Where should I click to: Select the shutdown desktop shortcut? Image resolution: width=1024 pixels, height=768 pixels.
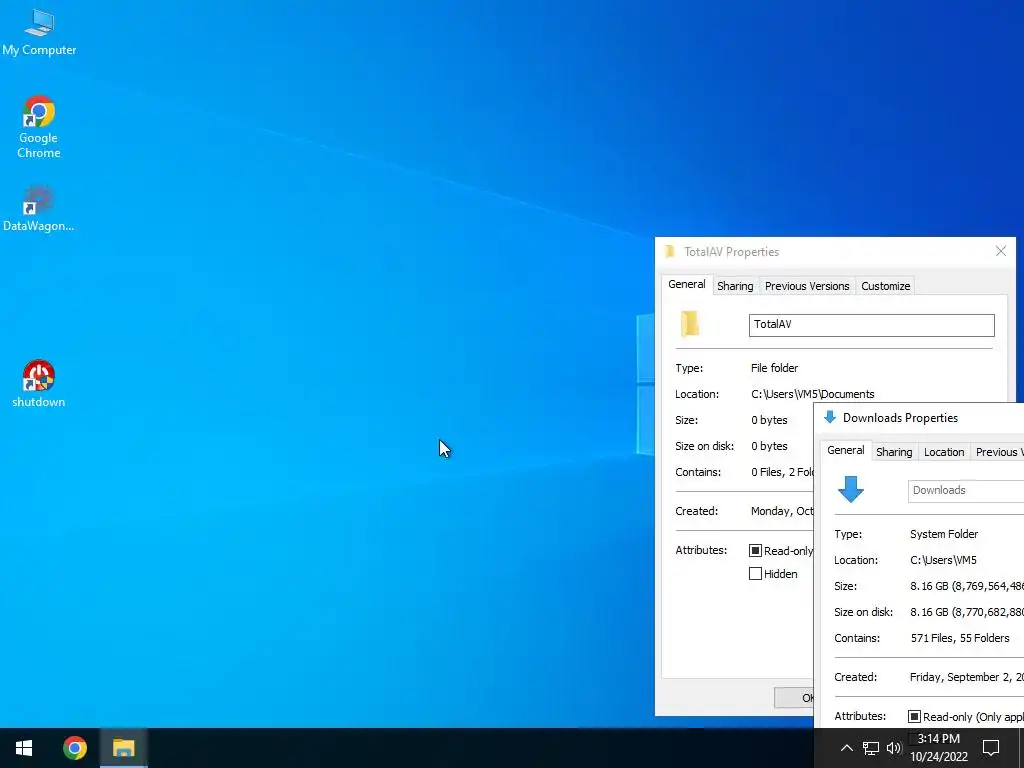point(39,384)
